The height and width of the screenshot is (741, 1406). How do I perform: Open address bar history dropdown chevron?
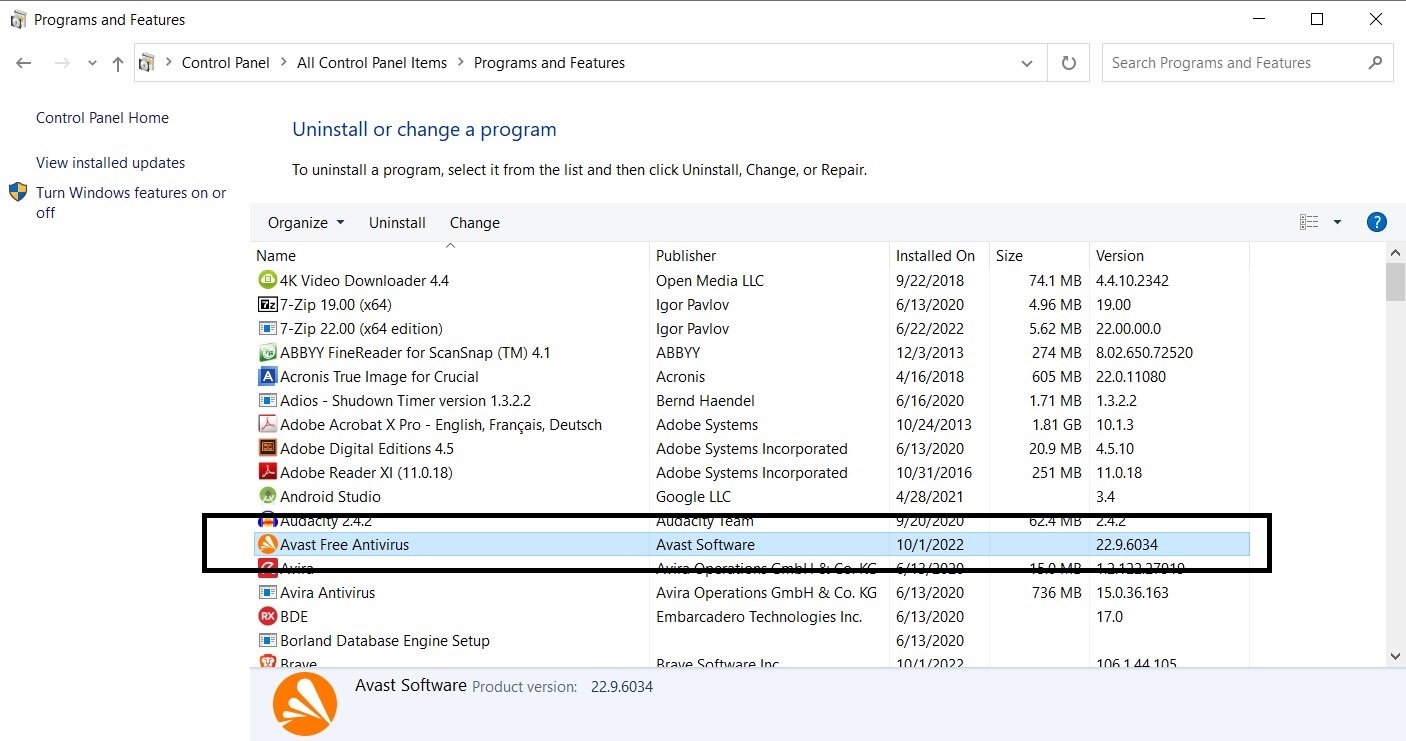(x=1027, y=63)
